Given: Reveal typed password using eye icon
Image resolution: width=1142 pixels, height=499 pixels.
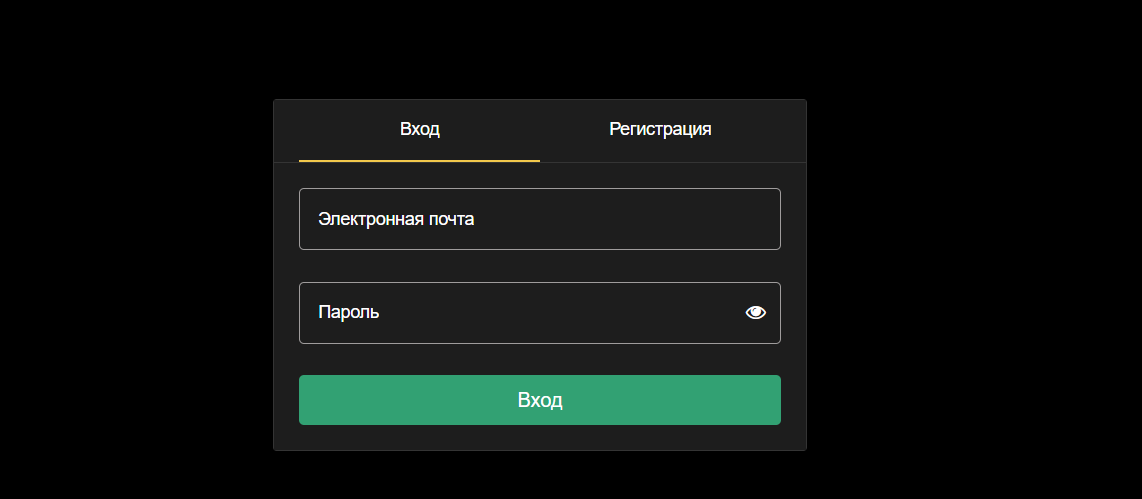Looking at the screenshot, I should pos(755,313).
